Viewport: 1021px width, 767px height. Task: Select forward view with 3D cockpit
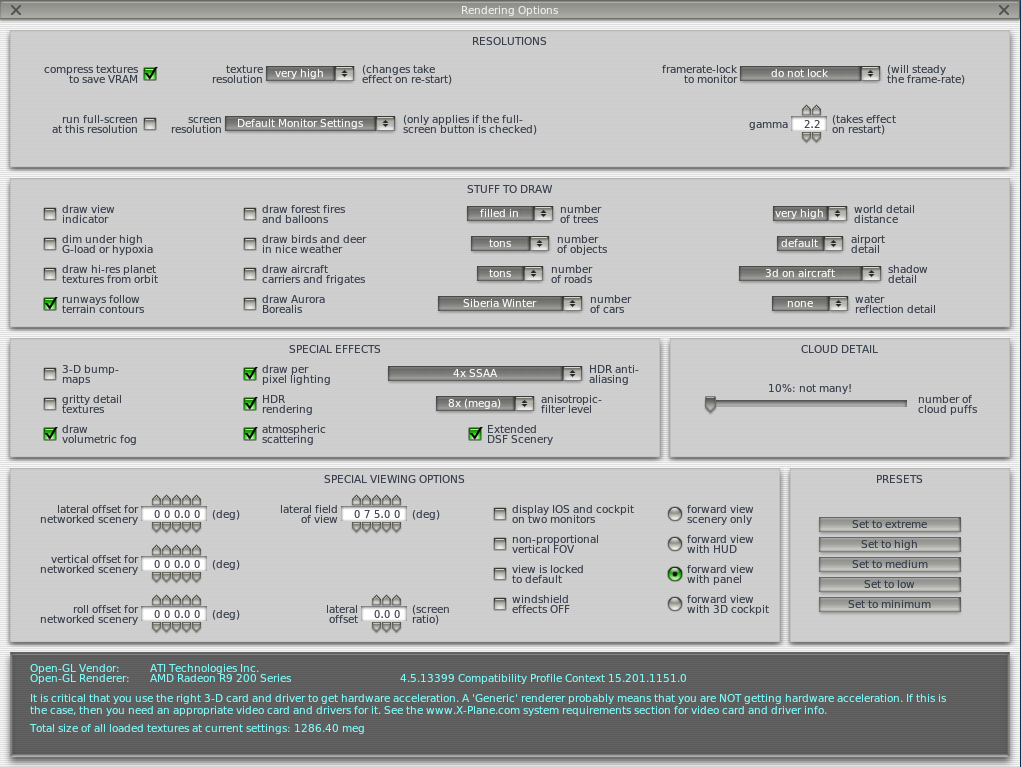pos(675,604)
